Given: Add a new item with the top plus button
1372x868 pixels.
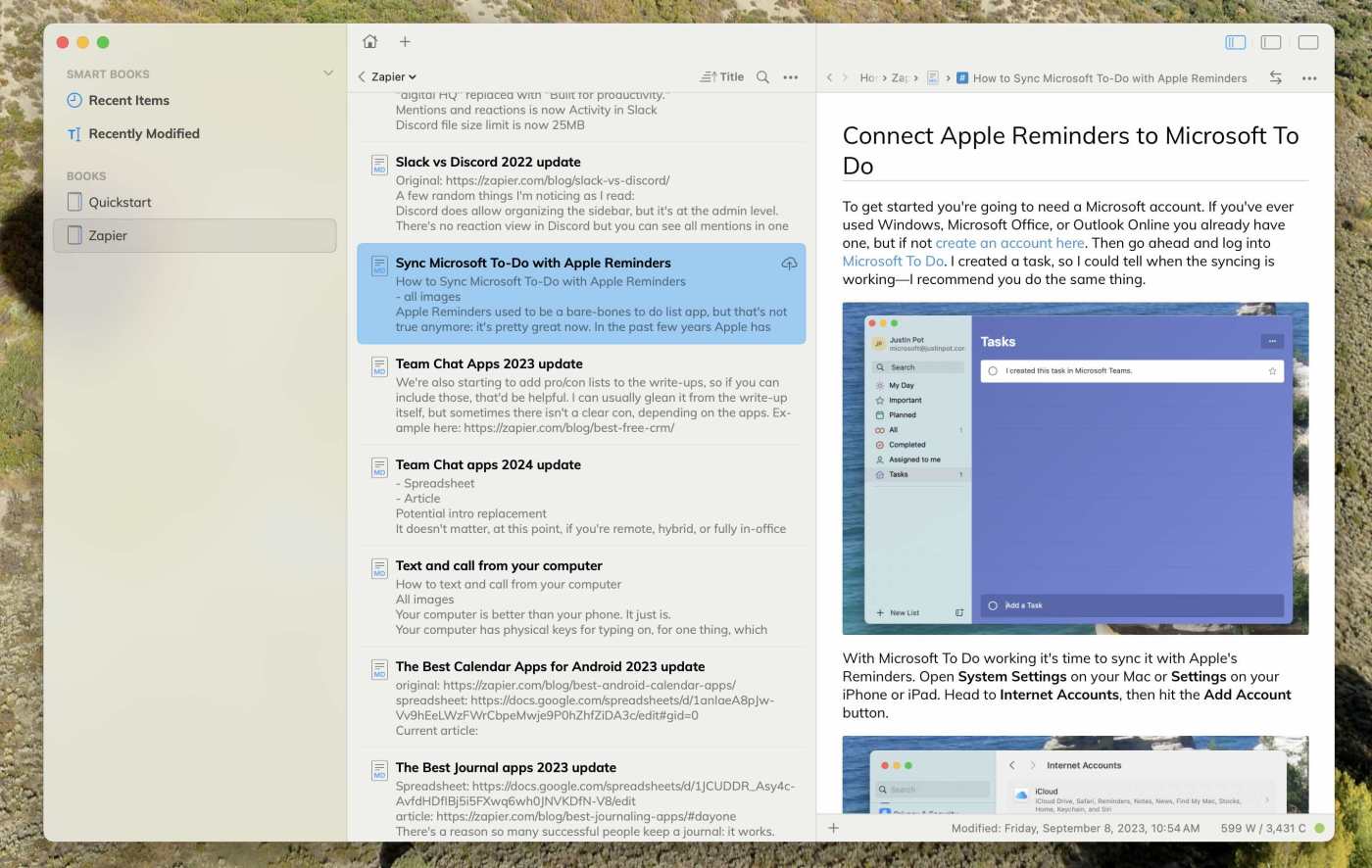Looking at the screenshot, I should click(405, 41).
